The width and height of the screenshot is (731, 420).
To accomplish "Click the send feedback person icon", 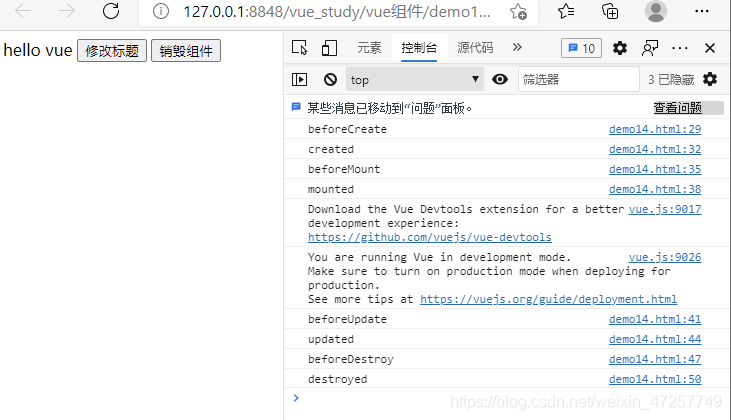I will coord(650,48).
